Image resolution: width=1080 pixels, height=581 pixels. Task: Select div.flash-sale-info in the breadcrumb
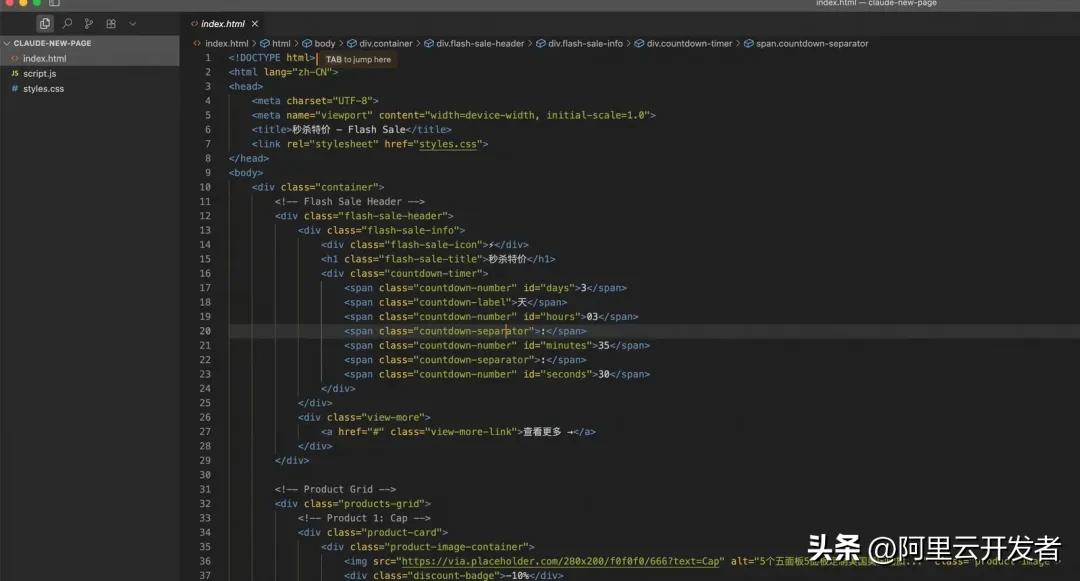coord(585,43)
